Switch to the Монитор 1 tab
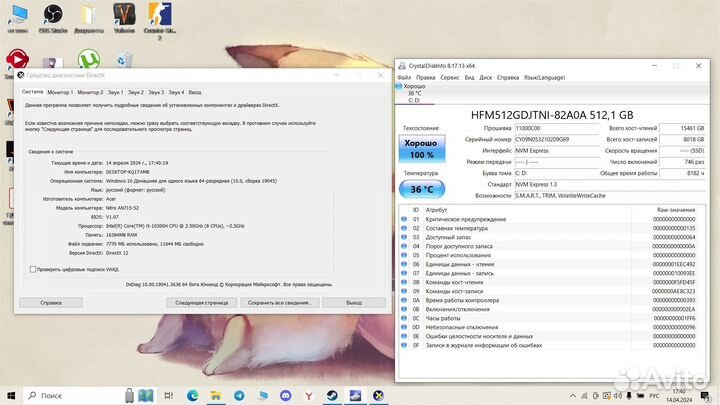Screen dimensions: 720x405 tap(60, 92)
